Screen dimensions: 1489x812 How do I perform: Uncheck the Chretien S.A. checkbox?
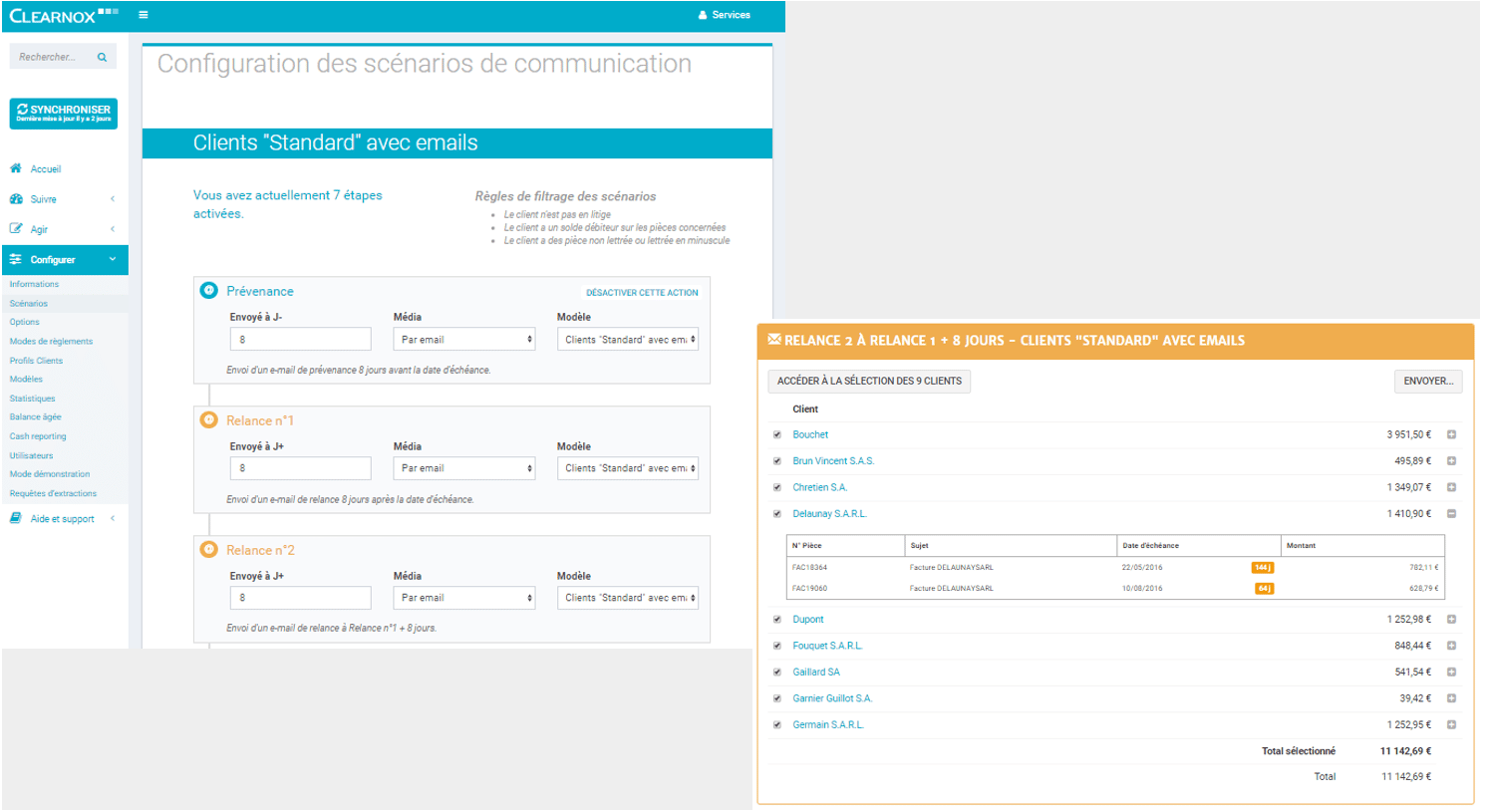[x=777, y=487]
